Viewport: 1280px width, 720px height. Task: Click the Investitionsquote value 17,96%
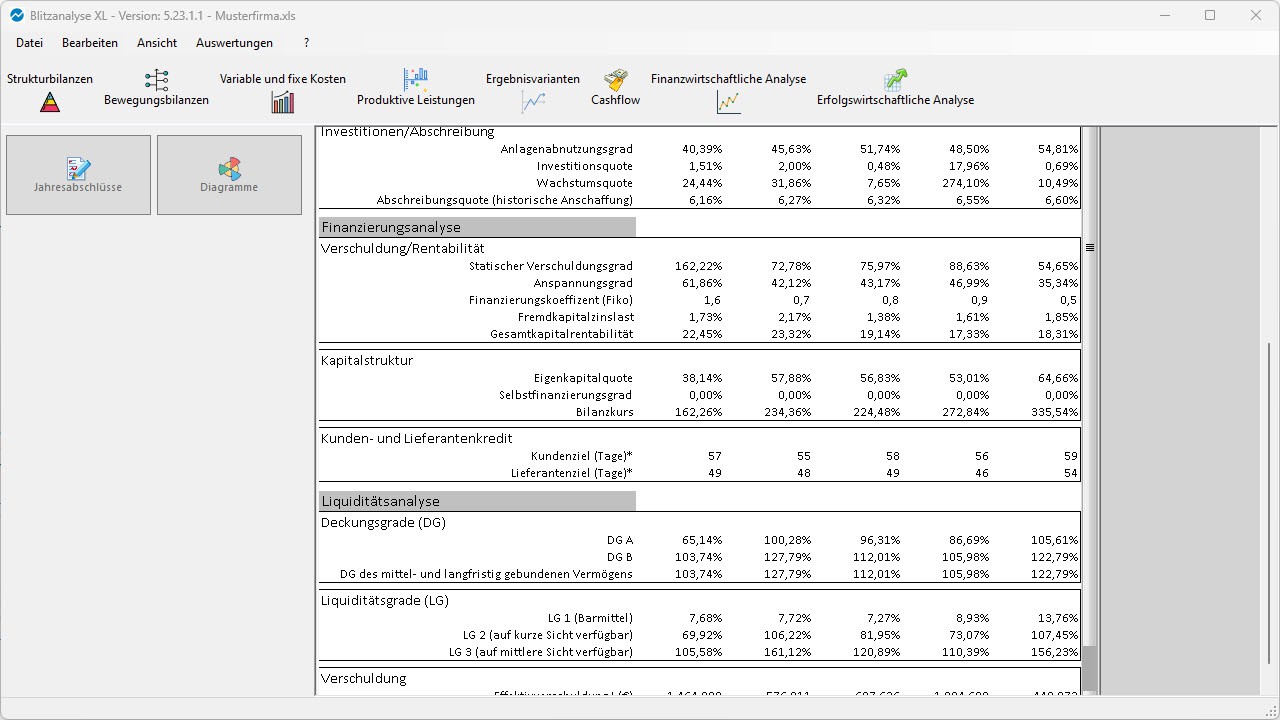(x=970, y=166)
